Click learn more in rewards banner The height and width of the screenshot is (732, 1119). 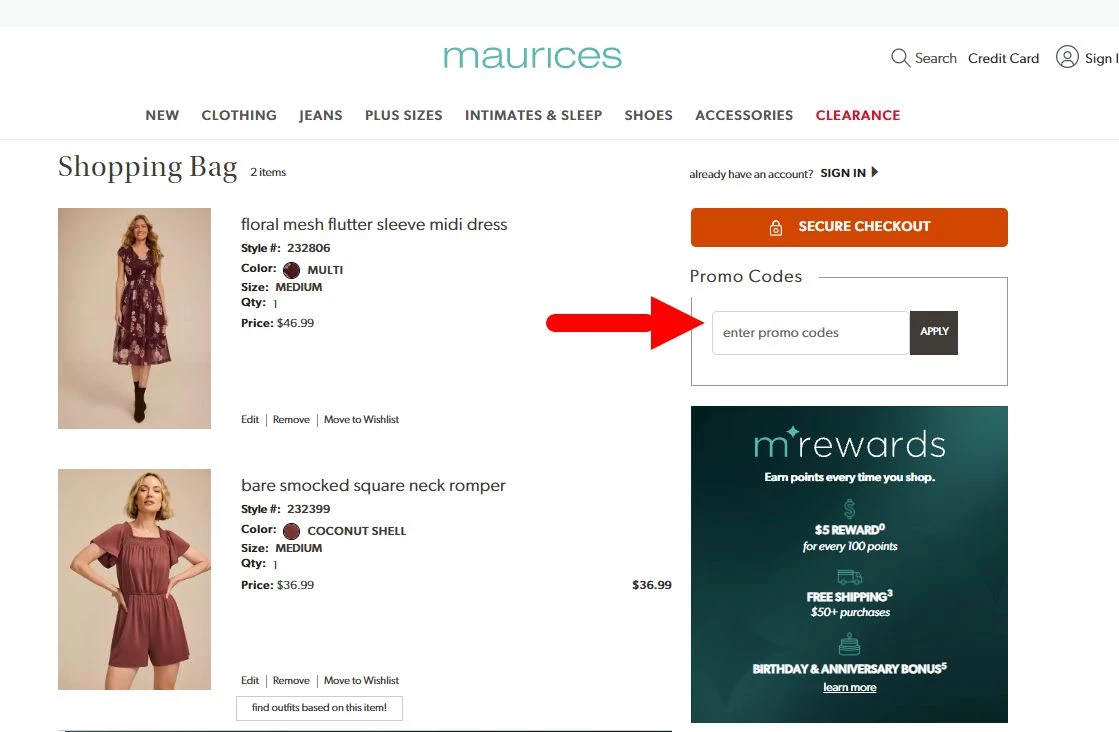(849, 688)
